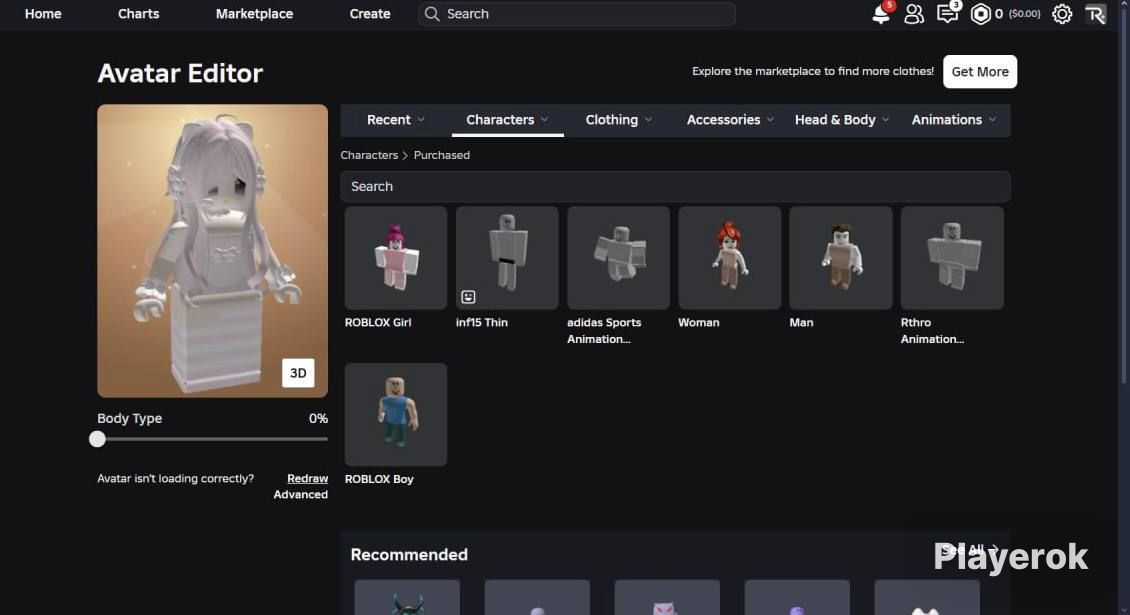The height and width of the screenshot is (615, 1130).
Task: Click the Get More button
Action: click(x=979, y=71)
